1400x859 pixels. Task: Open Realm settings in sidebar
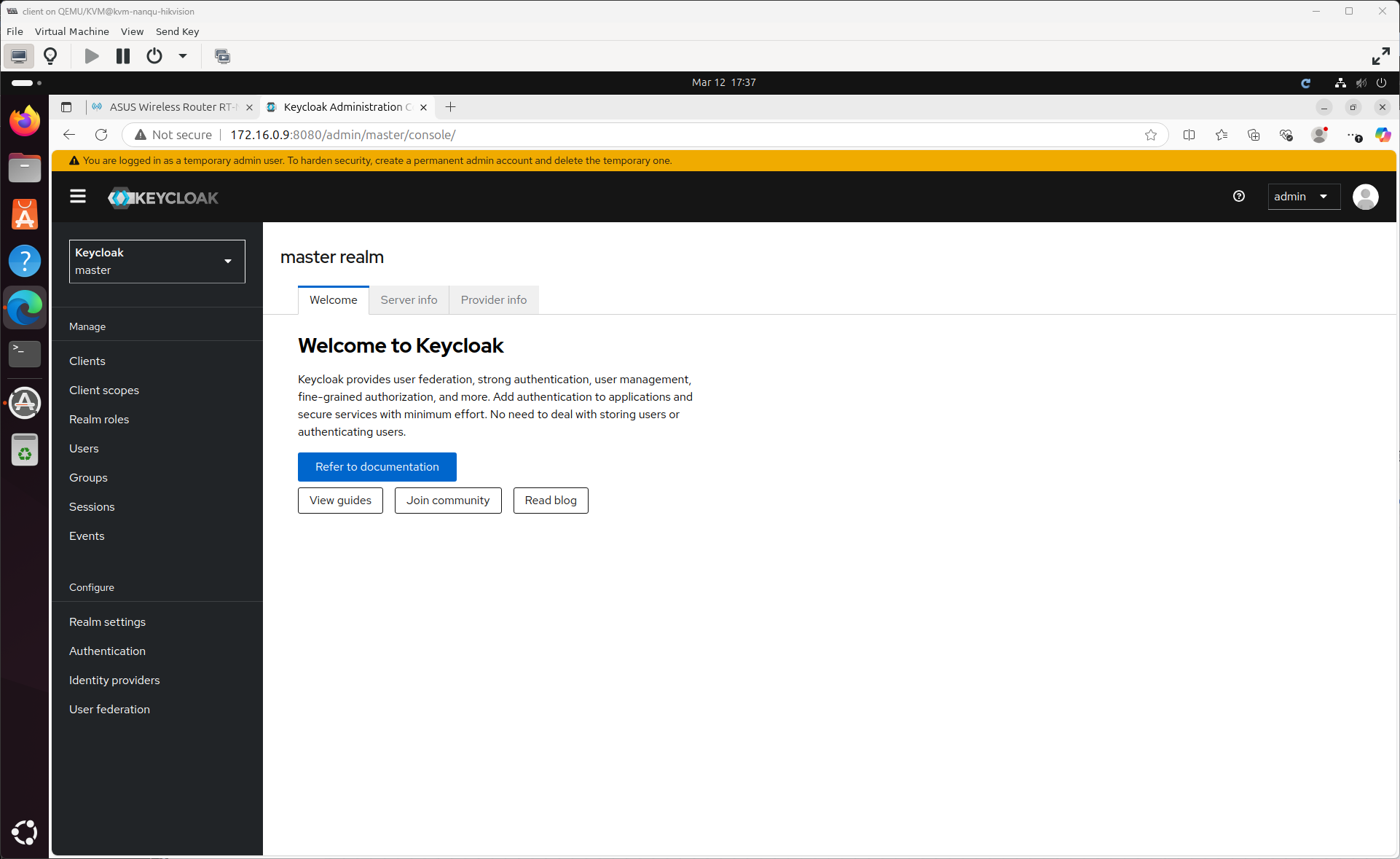click(x=107, y=622)
